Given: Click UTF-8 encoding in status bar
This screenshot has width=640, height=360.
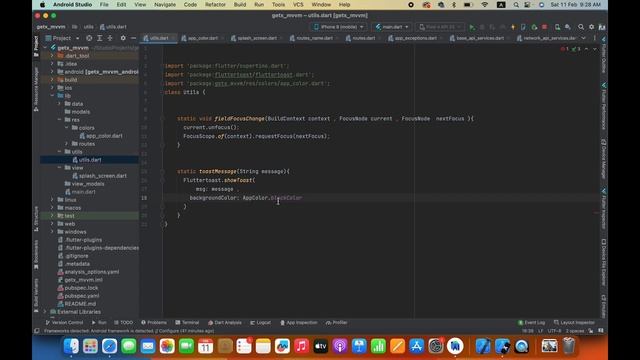Looking at the screenshot, I should coord(554,331).
